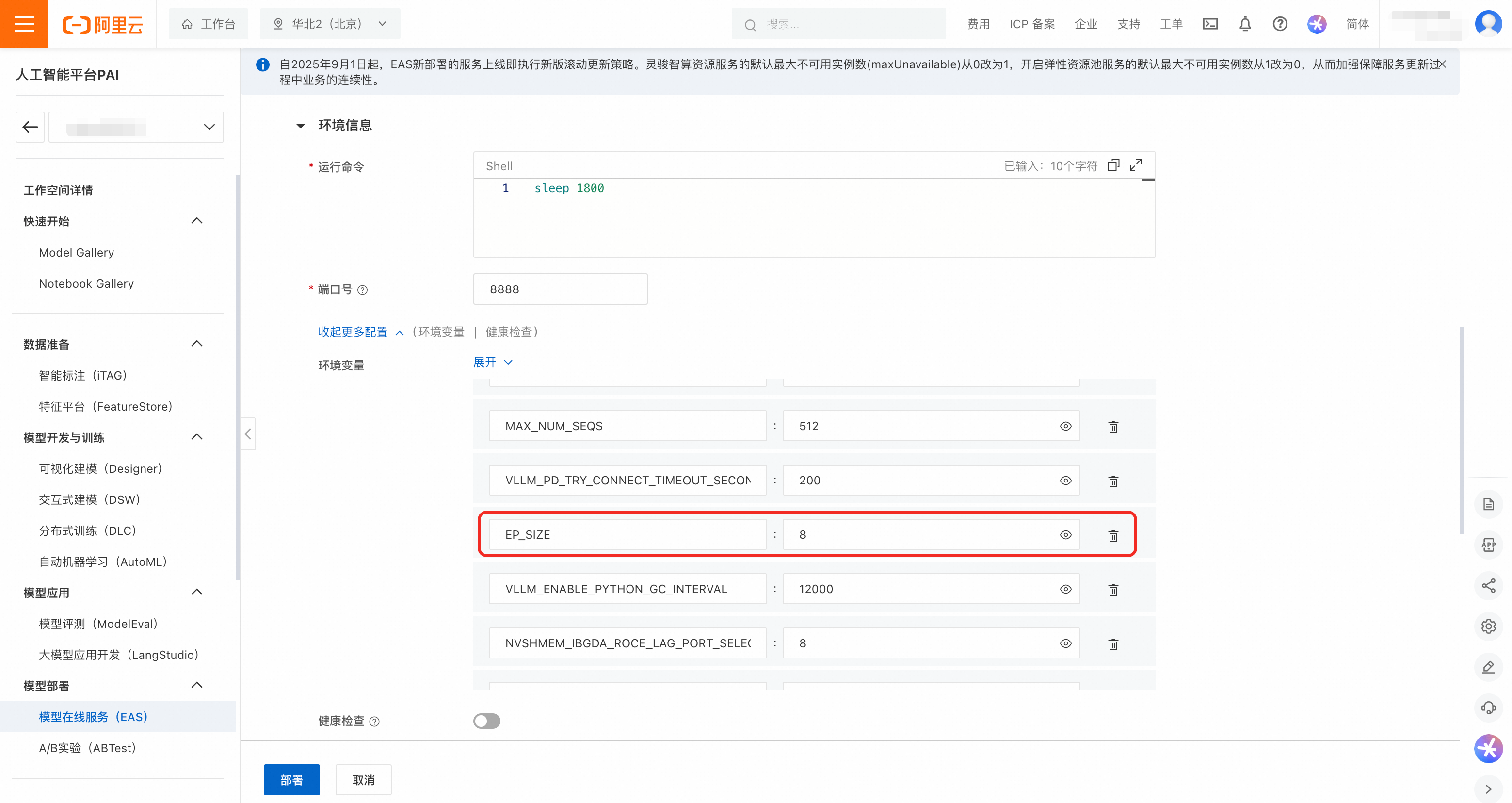Go back with the left arrow
Screen dimensions: 1512x803
30,127
